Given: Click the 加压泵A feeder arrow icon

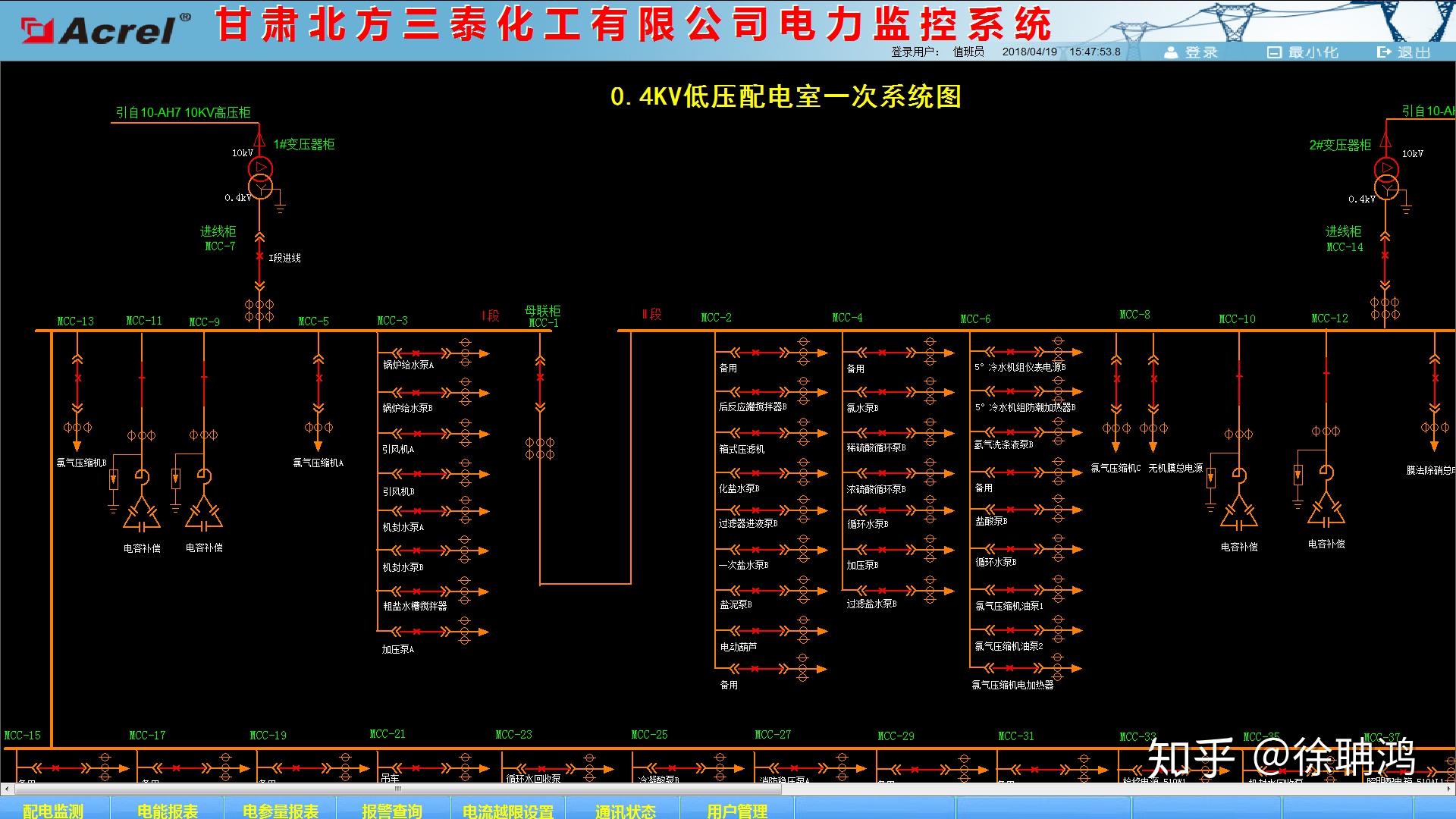Looking at the screenshot, I should (x=482, y=630).
